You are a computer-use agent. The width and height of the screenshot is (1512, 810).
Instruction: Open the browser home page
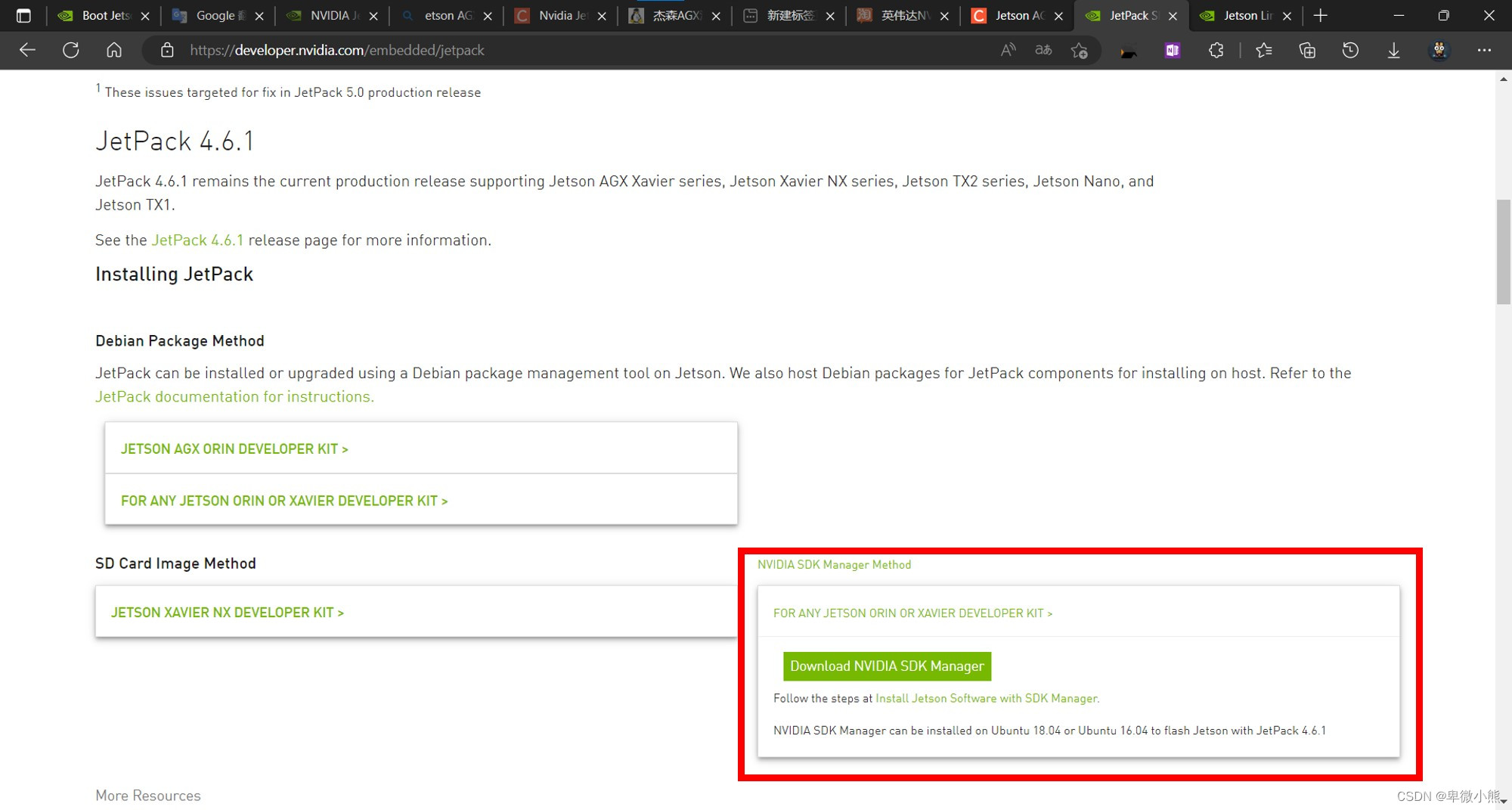coord(114,51)
